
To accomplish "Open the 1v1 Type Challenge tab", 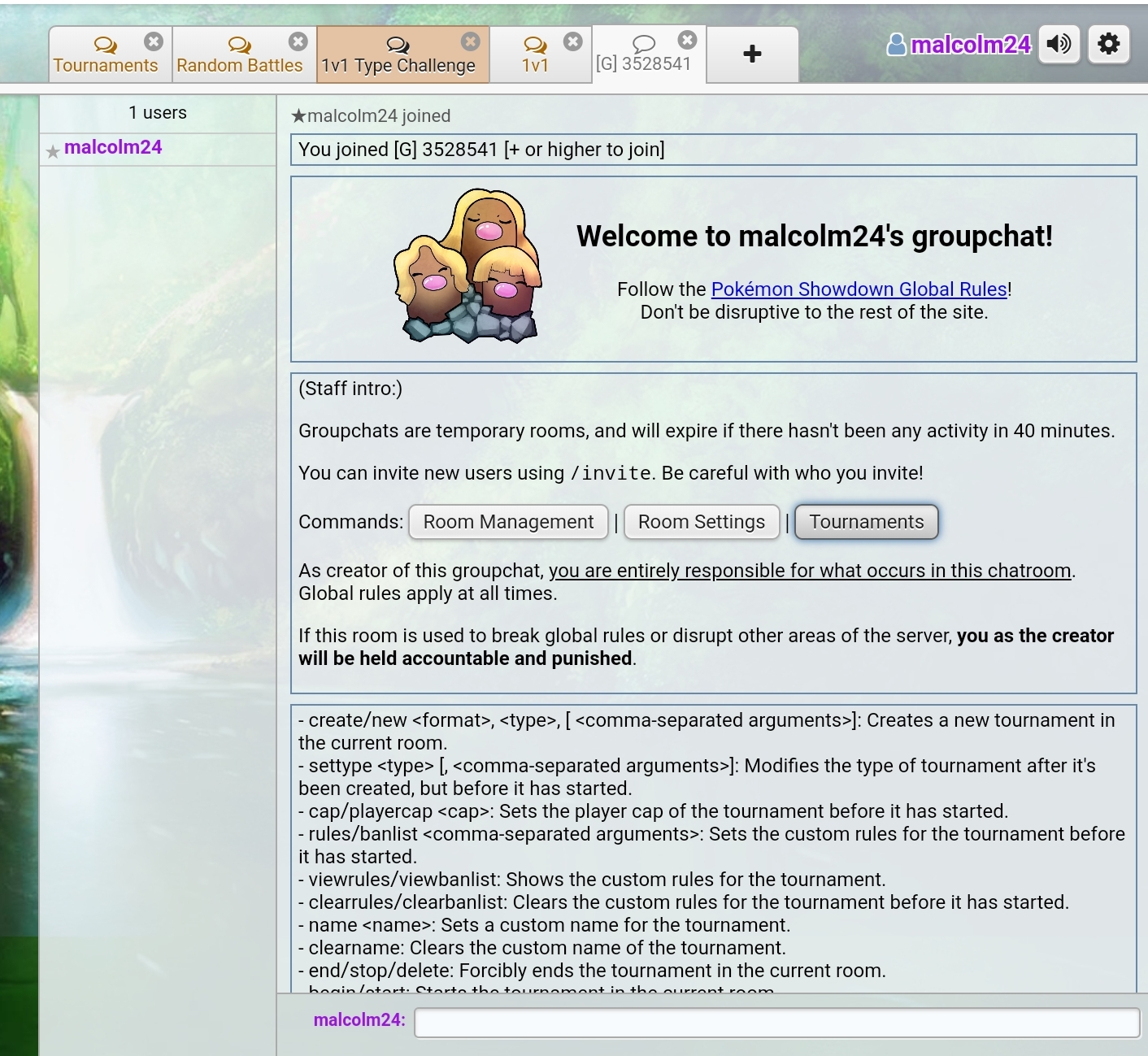I will [398, 56].
